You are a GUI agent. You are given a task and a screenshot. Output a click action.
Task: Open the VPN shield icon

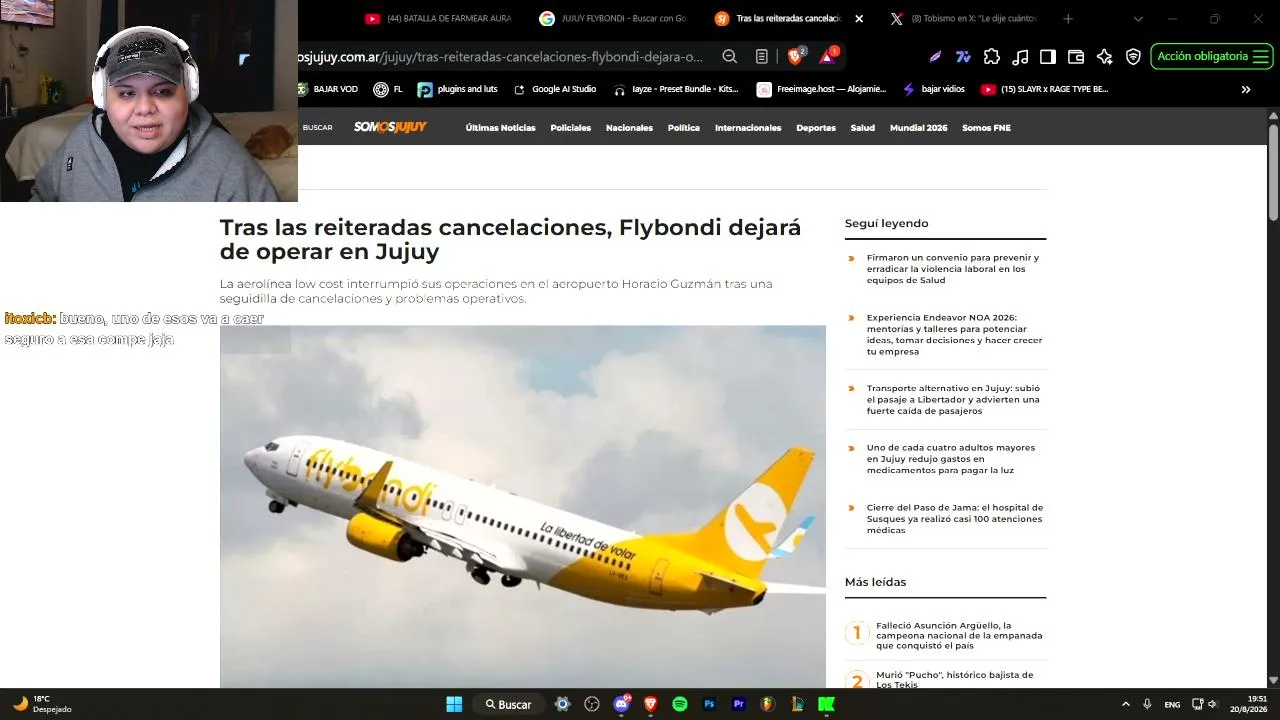tap(1133, 57)
